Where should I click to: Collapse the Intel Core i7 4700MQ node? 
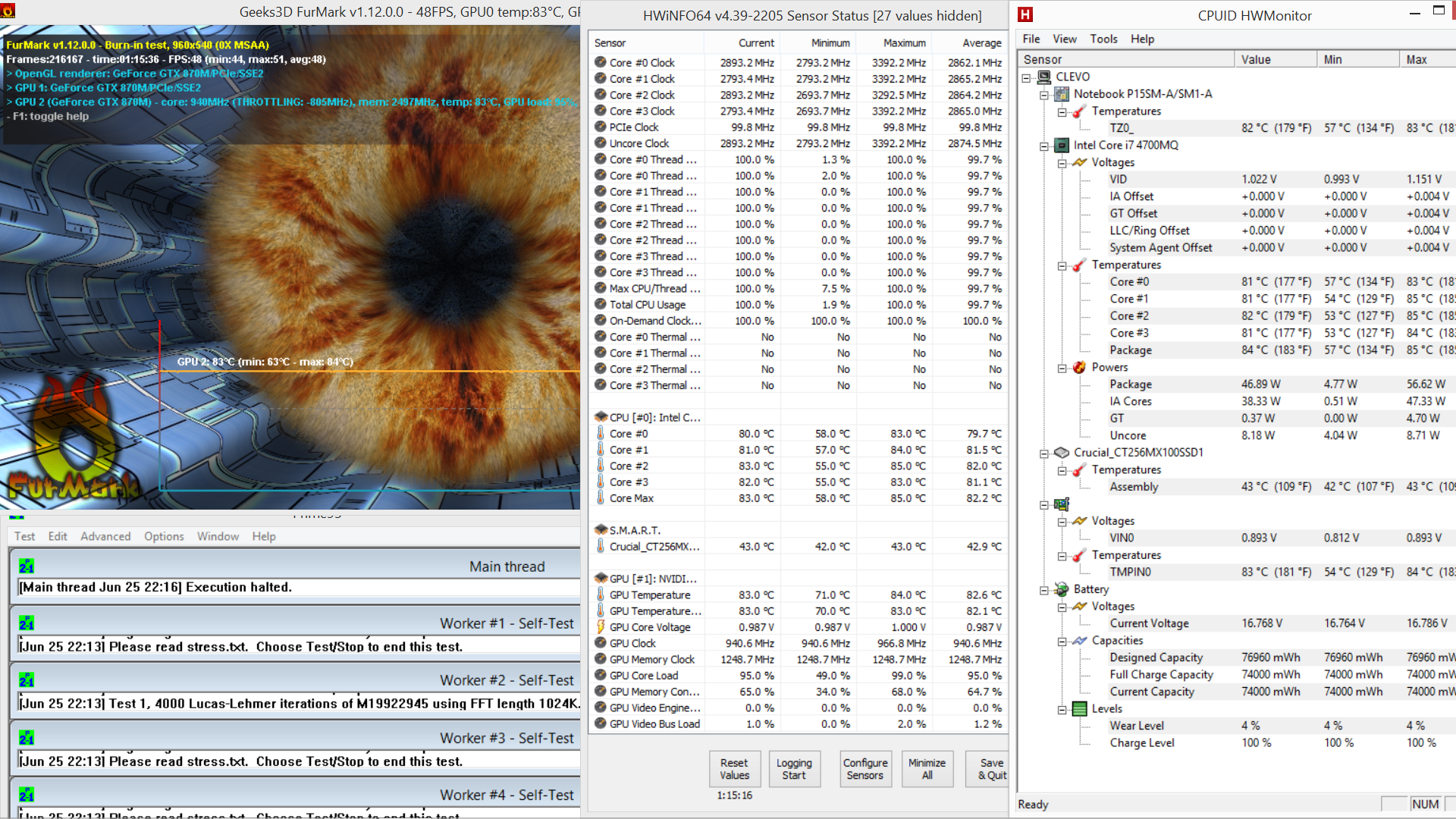pyautogui.click(x=1044, y=146)
